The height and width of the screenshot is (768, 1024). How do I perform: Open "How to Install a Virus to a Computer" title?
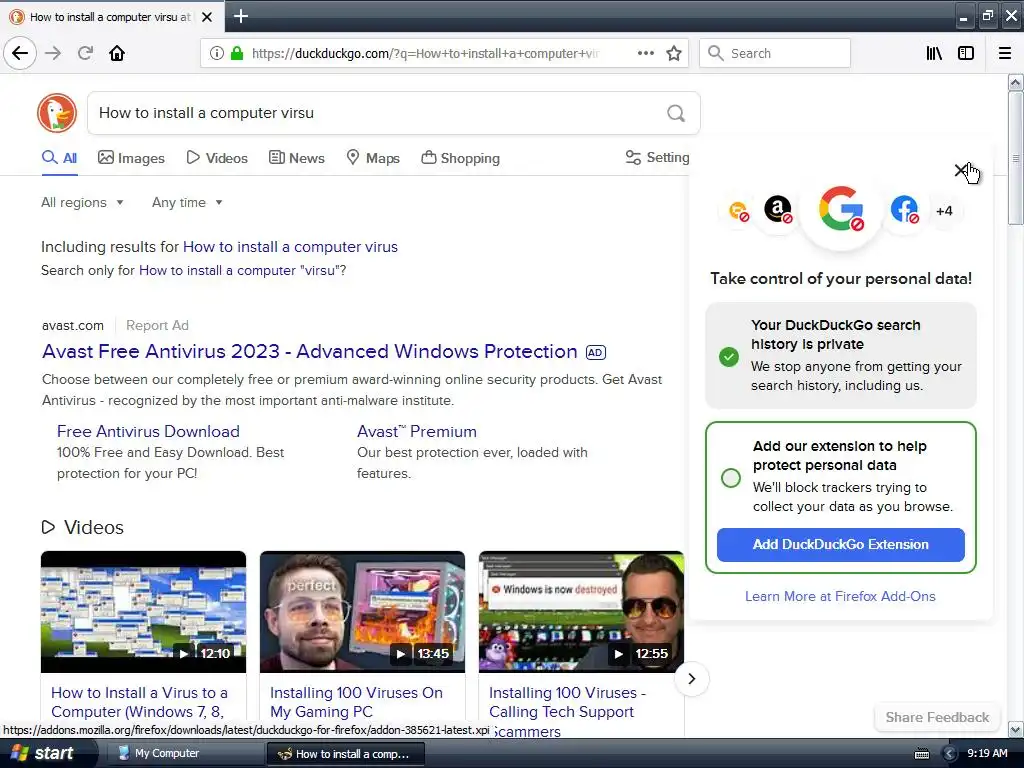[139, 702]
